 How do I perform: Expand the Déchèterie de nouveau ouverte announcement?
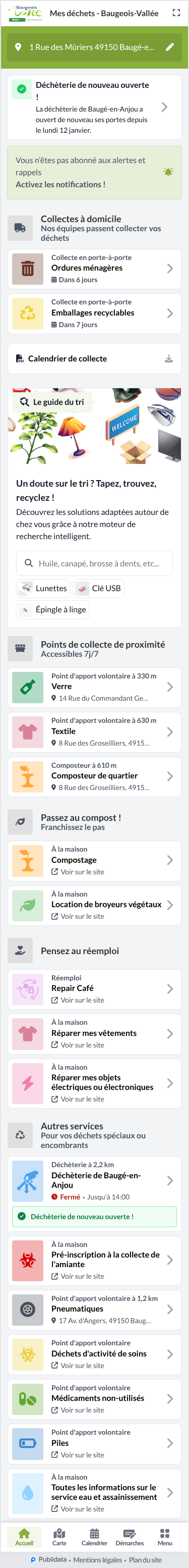point(94,107)
